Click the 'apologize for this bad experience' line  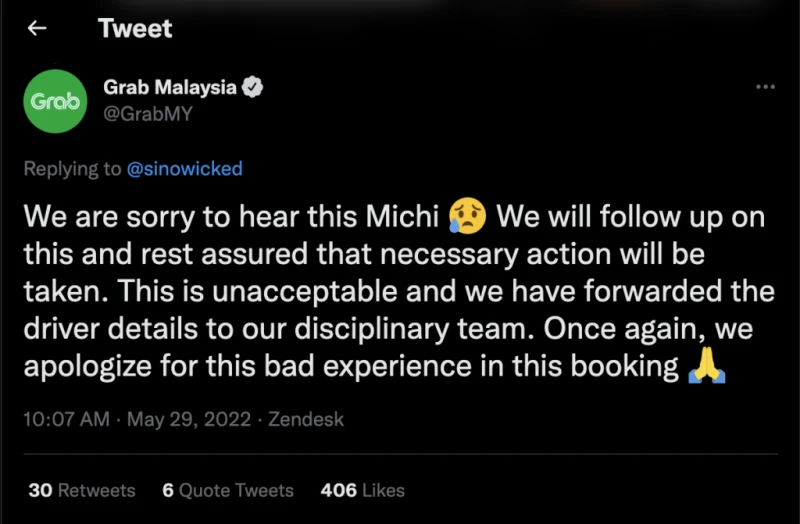(x=350, y=366)
